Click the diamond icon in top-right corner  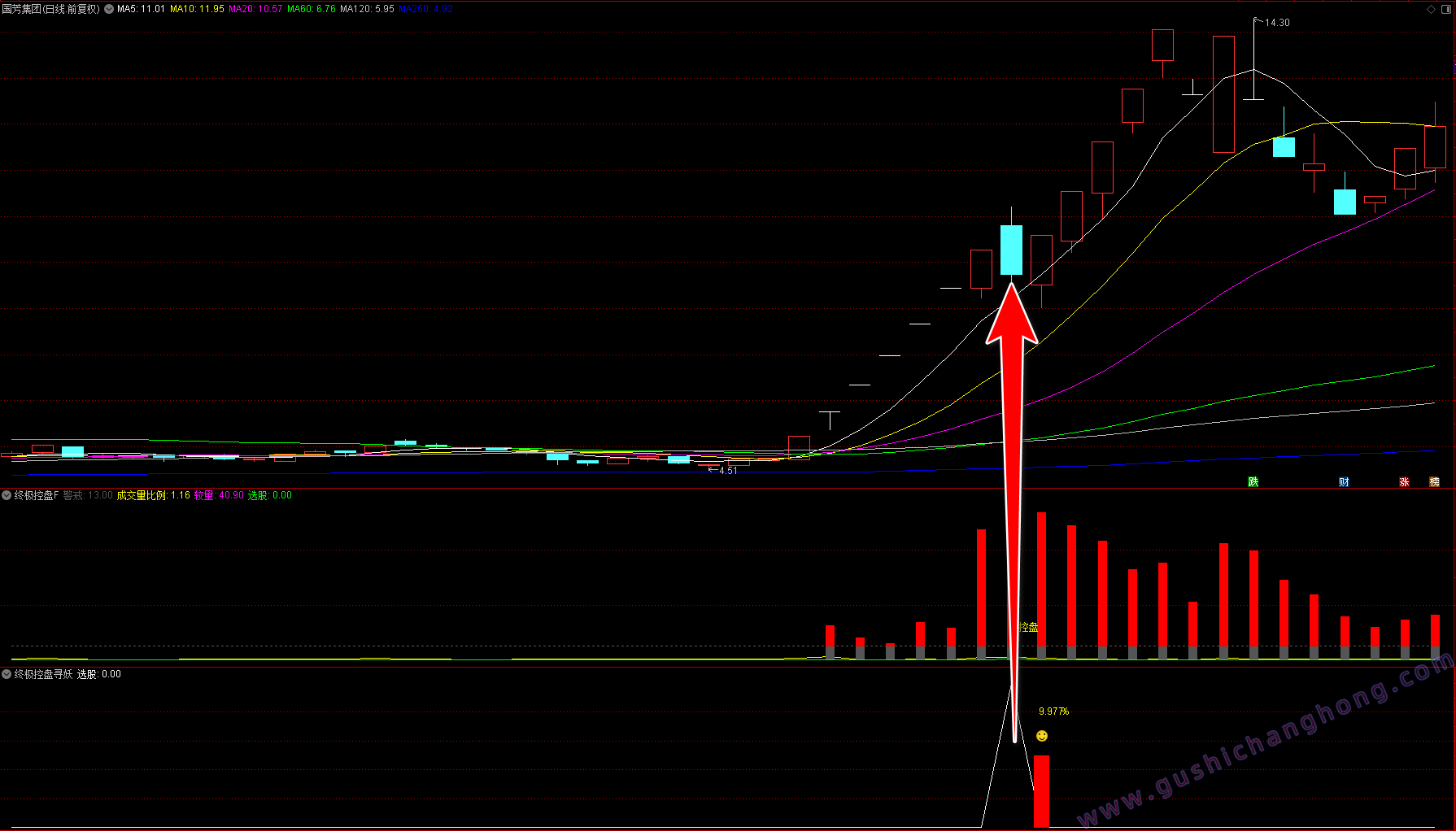pyautogui.click(x=1432, y=9)
